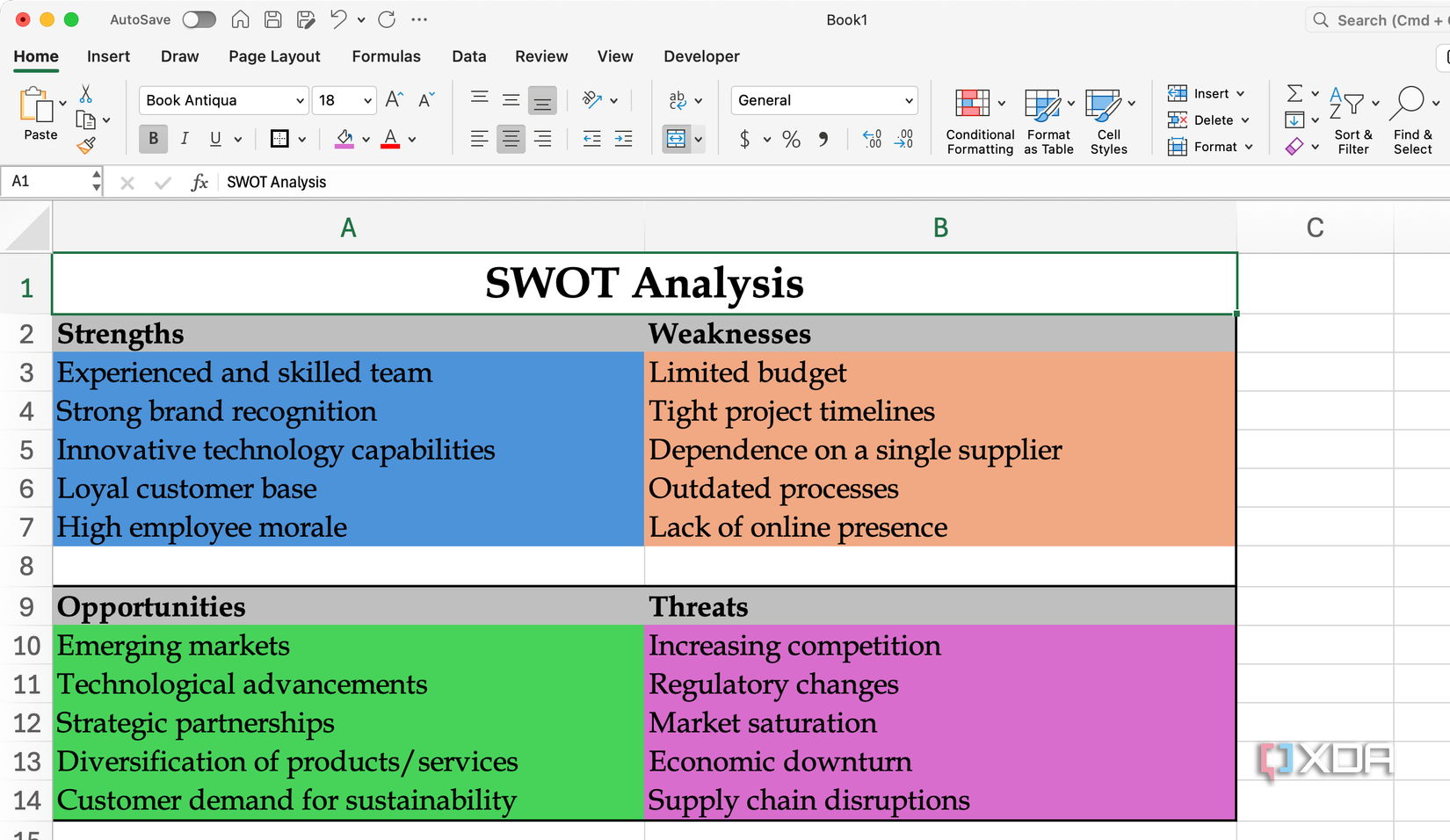
Task: Apply Percent Style format
Action: click(x=791, y=139)
